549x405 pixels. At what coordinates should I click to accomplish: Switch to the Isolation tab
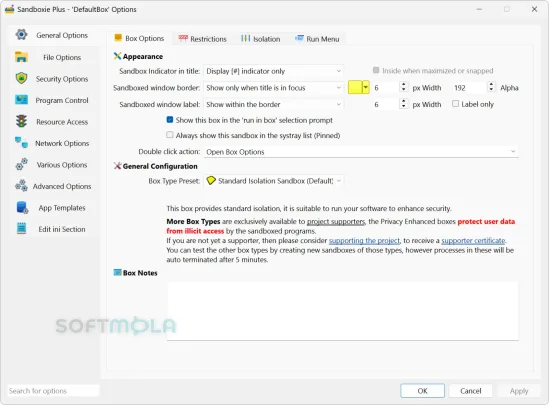[x=260, y=39]
